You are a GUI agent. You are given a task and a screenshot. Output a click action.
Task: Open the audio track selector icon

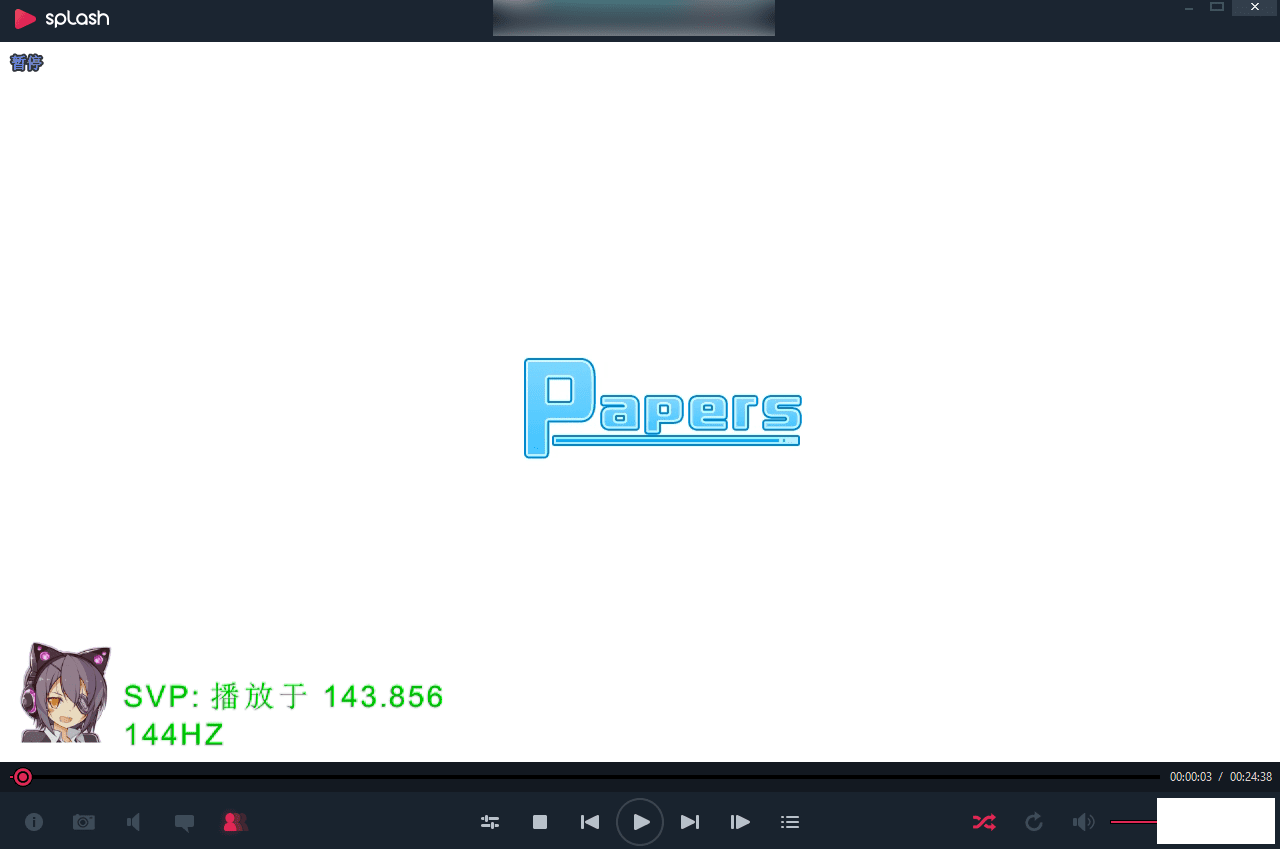[x=134, y=822]
